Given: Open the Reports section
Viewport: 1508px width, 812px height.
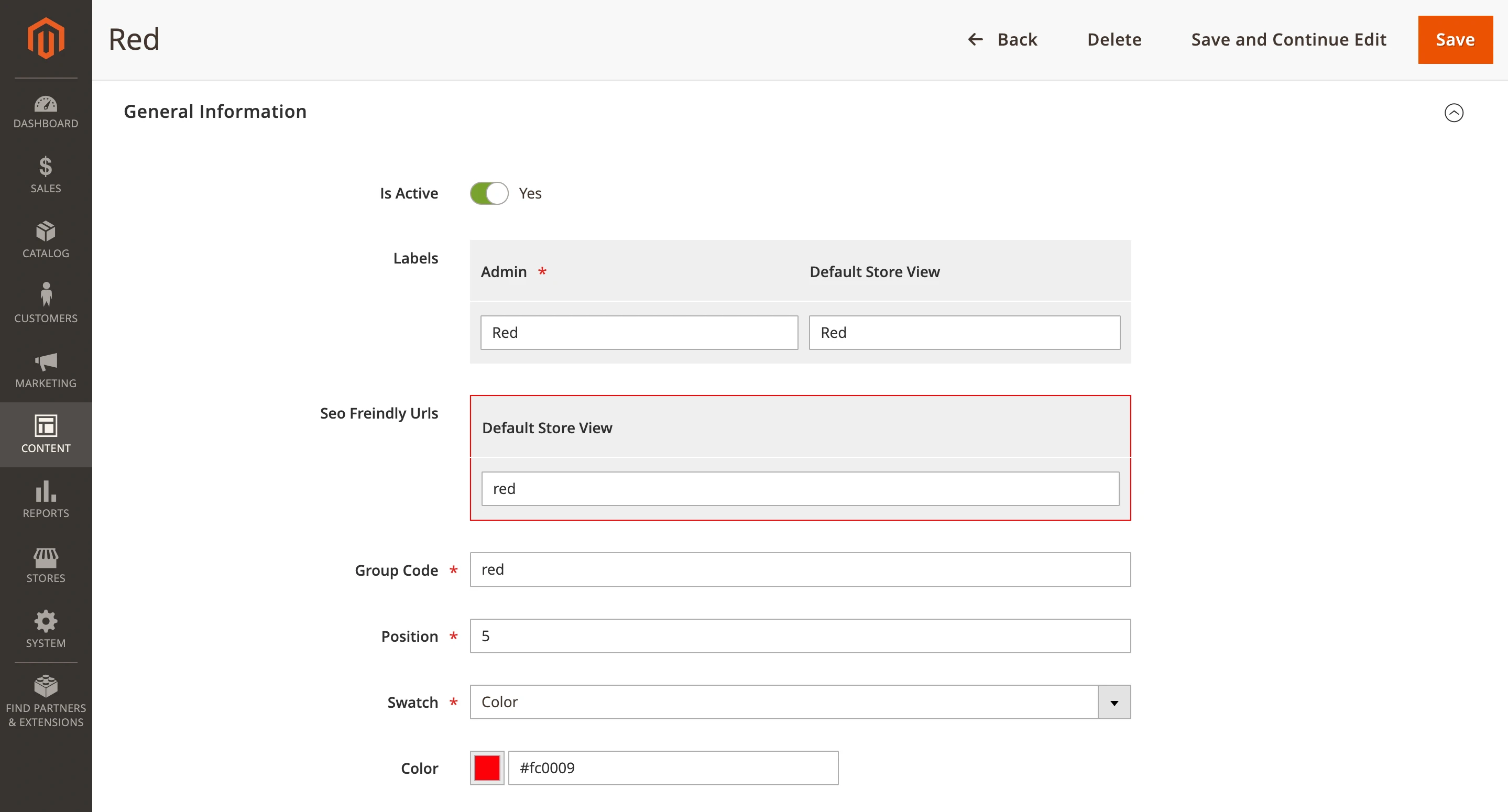Looking at the screenshot, I should pos(46,499).
